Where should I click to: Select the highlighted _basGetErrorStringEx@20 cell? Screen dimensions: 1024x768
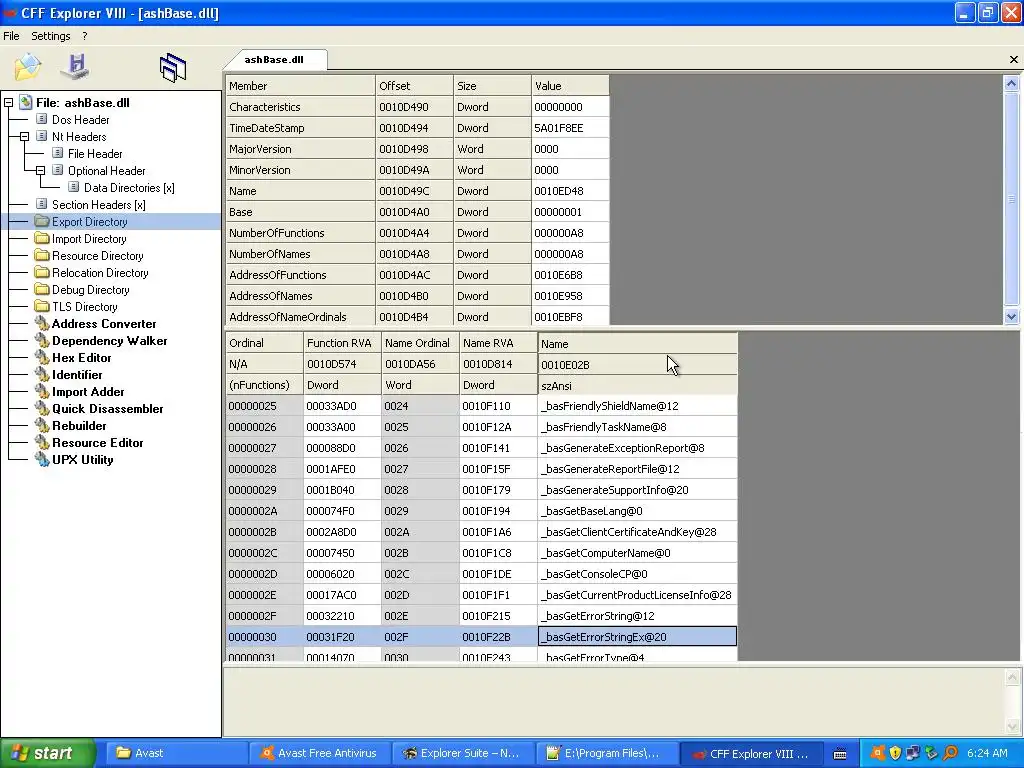[637, 637]
